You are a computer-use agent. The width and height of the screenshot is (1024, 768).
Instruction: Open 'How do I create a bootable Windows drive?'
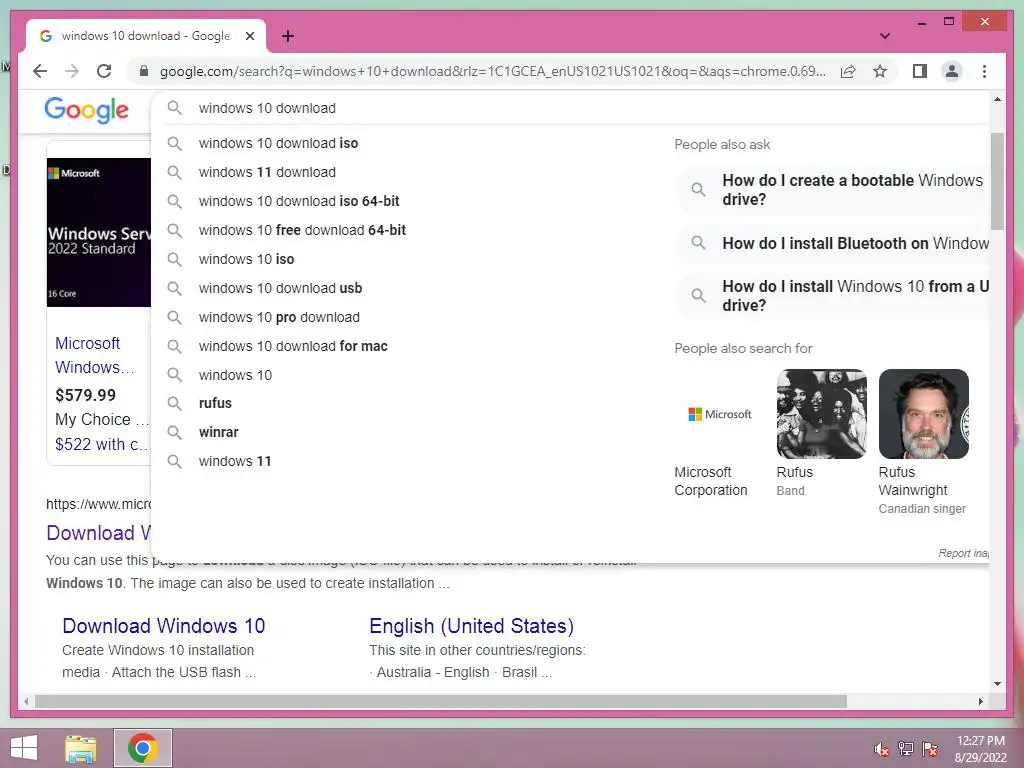(833, 189)
